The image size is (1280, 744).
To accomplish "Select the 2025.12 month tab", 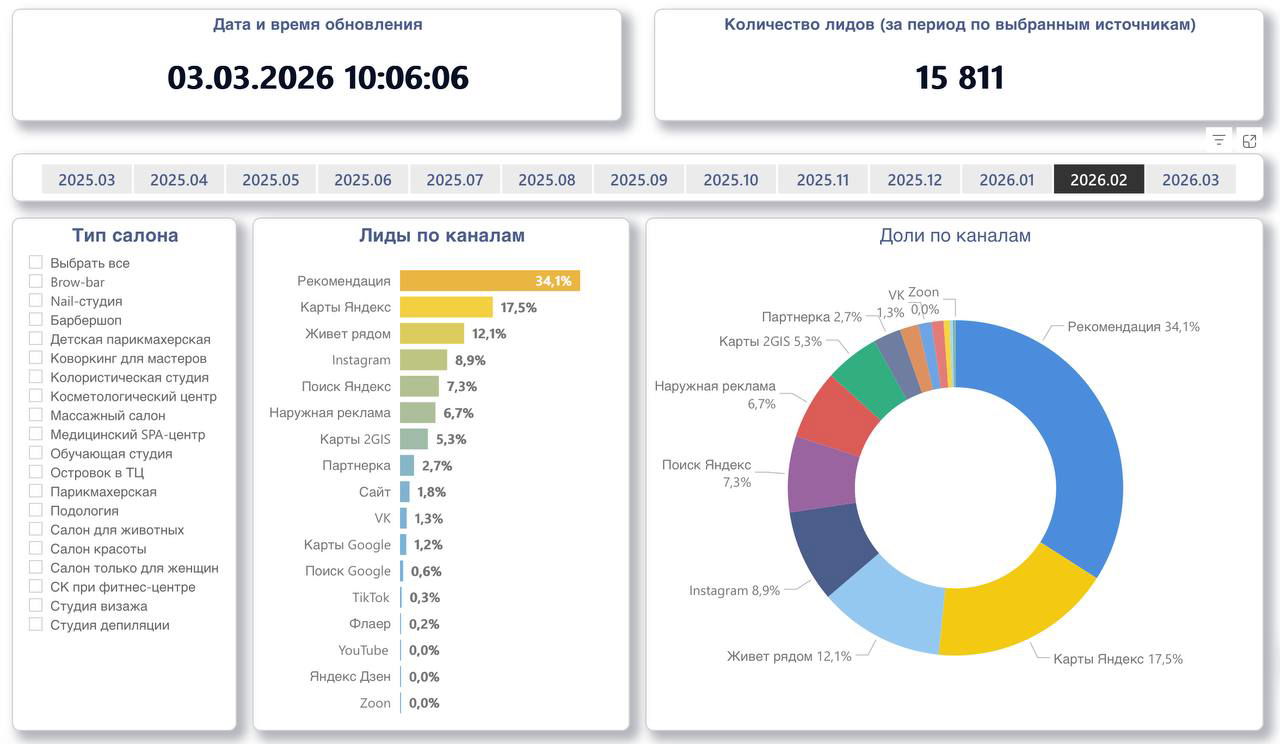I will click(914, 179).
